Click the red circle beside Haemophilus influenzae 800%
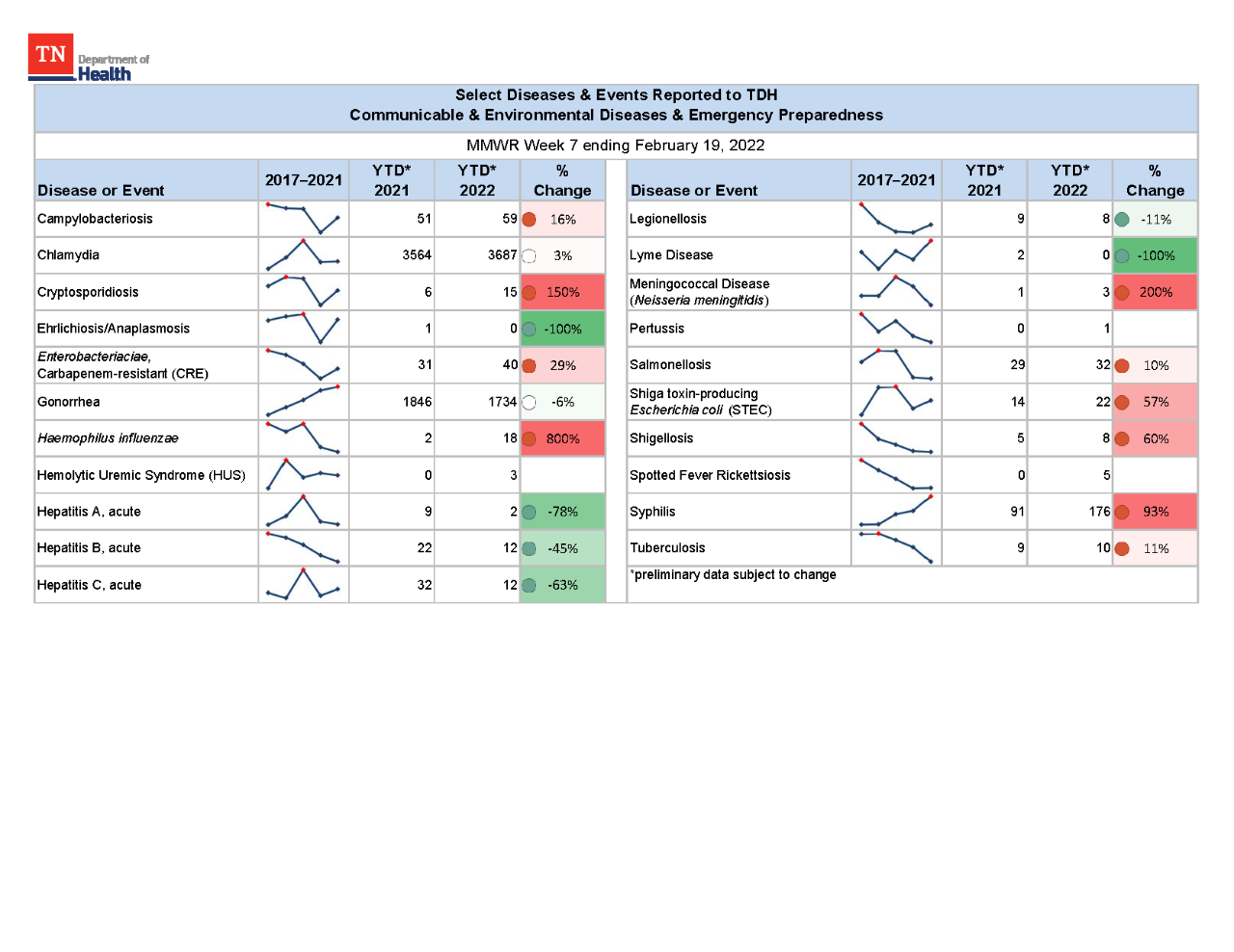The width and height of the screenshot is (1234, 952). (x=529, y=439)
